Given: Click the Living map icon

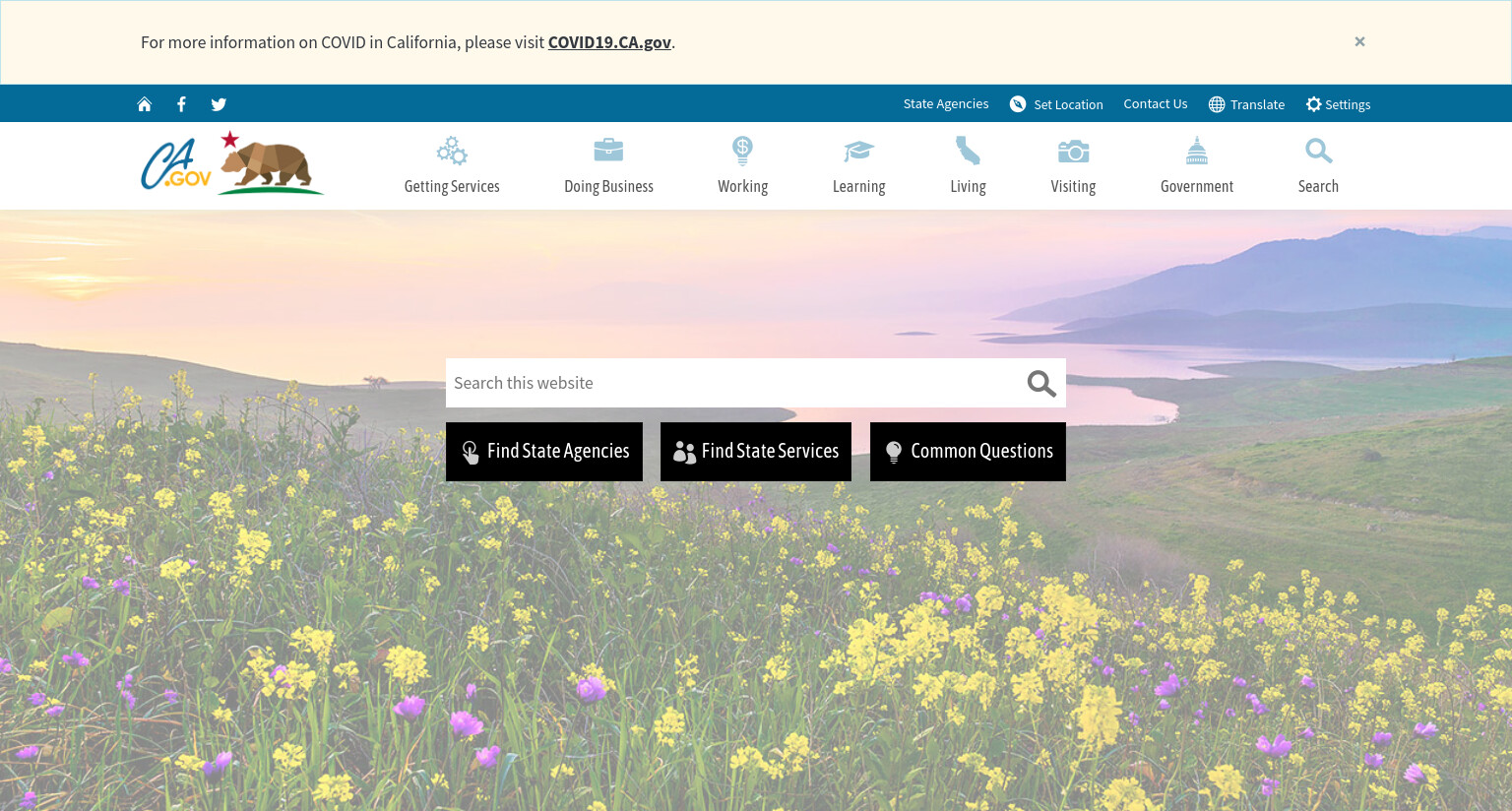Looking at the screenshot, I should [x=968, y=151].
